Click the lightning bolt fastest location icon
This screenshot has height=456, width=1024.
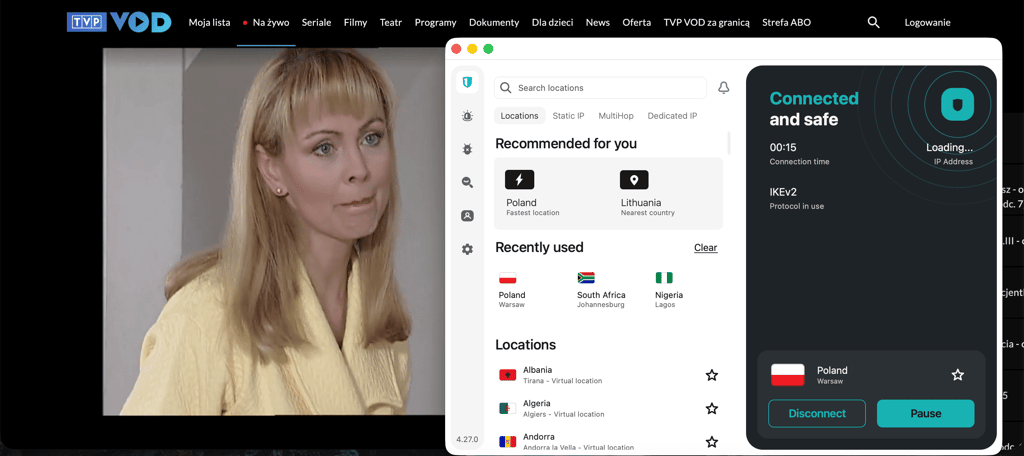click(520, 180)
